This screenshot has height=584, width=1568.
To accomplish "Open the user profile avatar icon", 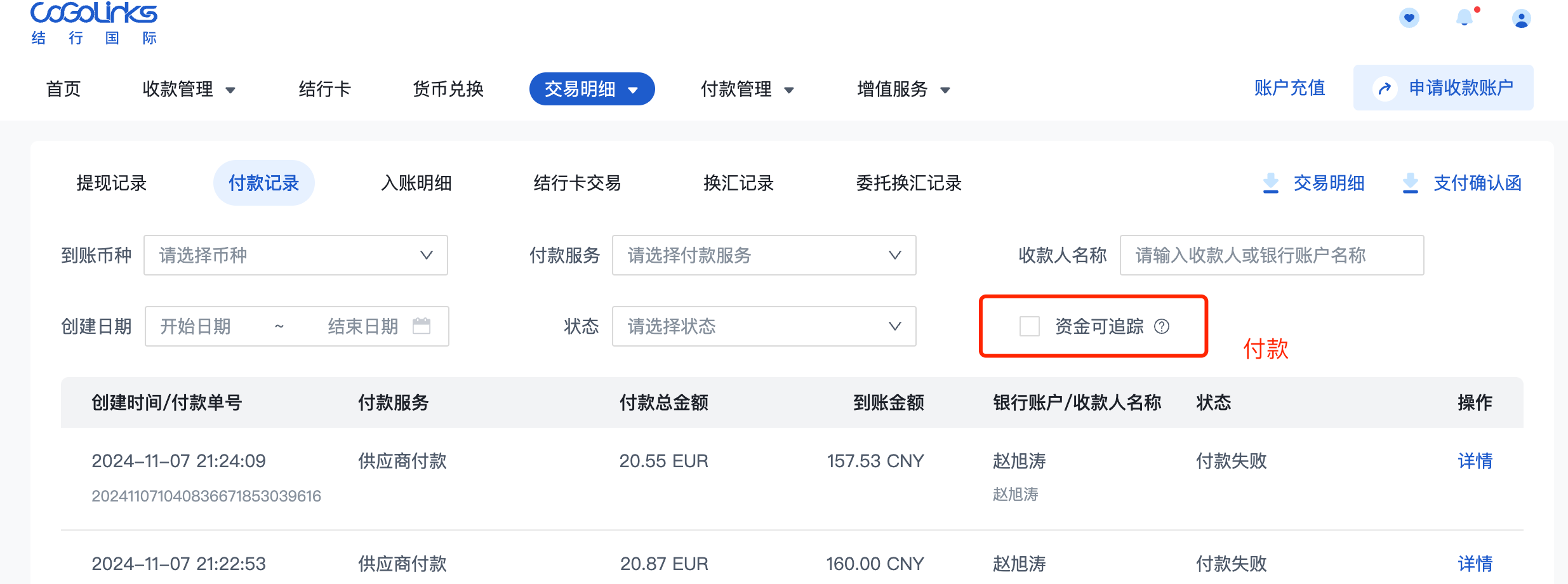I will 1521,18.
